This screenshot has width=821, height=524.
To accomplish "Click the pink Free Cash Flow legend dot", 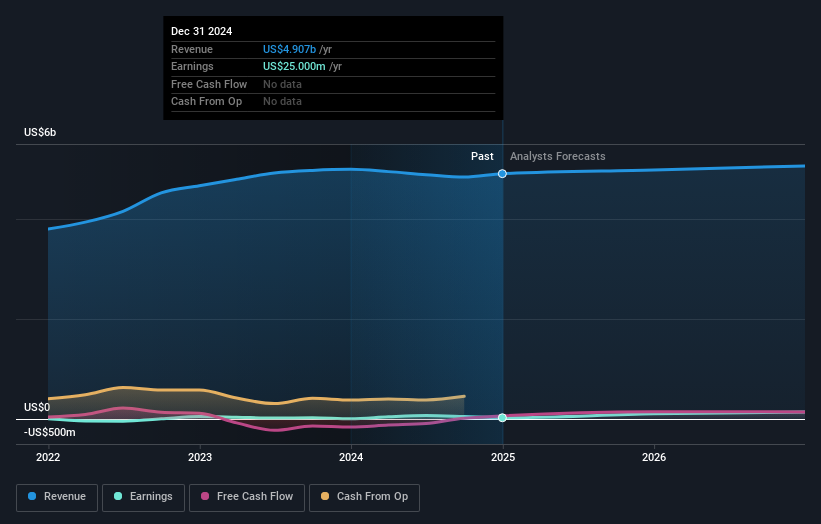I will coord(205,496).
